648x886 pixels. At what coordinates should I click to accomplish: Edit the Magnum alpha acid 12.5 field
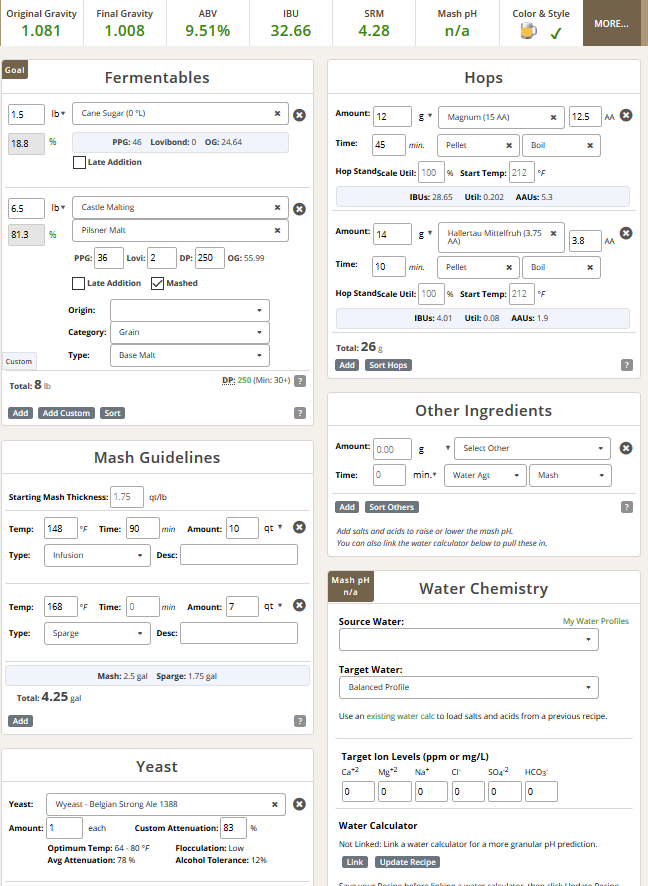tap(585, 116)
